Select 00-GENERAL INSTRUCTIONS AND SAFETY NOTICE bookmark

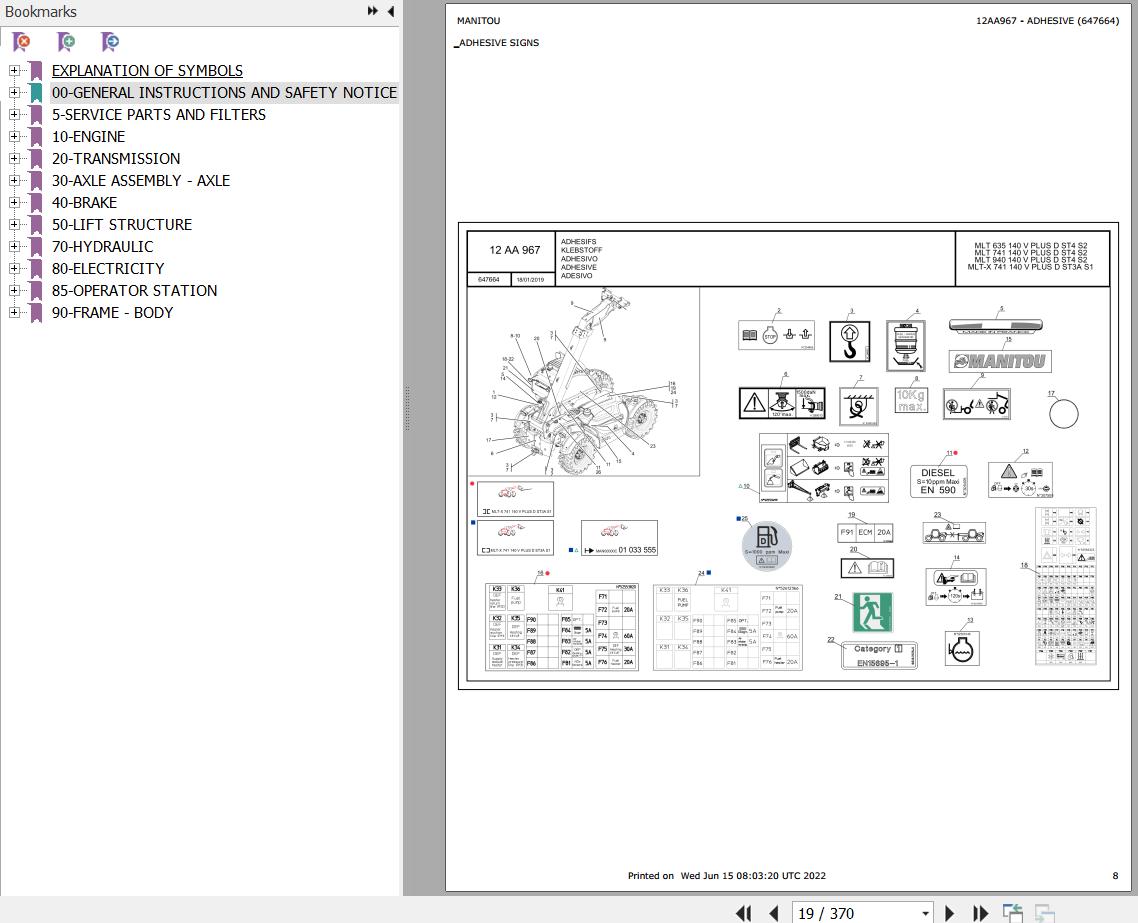coord(224,93)
